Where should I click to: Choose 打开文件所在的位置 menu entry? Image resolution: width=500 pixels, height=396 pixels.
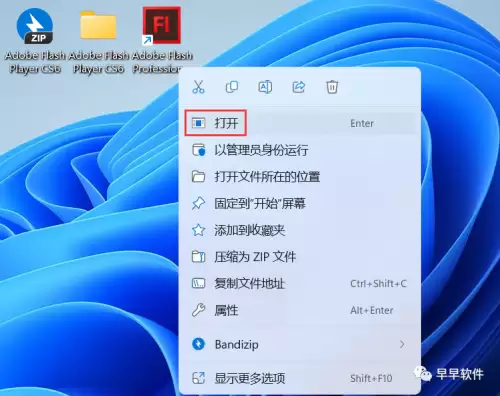pyautogui.click(x=300, y=177)
